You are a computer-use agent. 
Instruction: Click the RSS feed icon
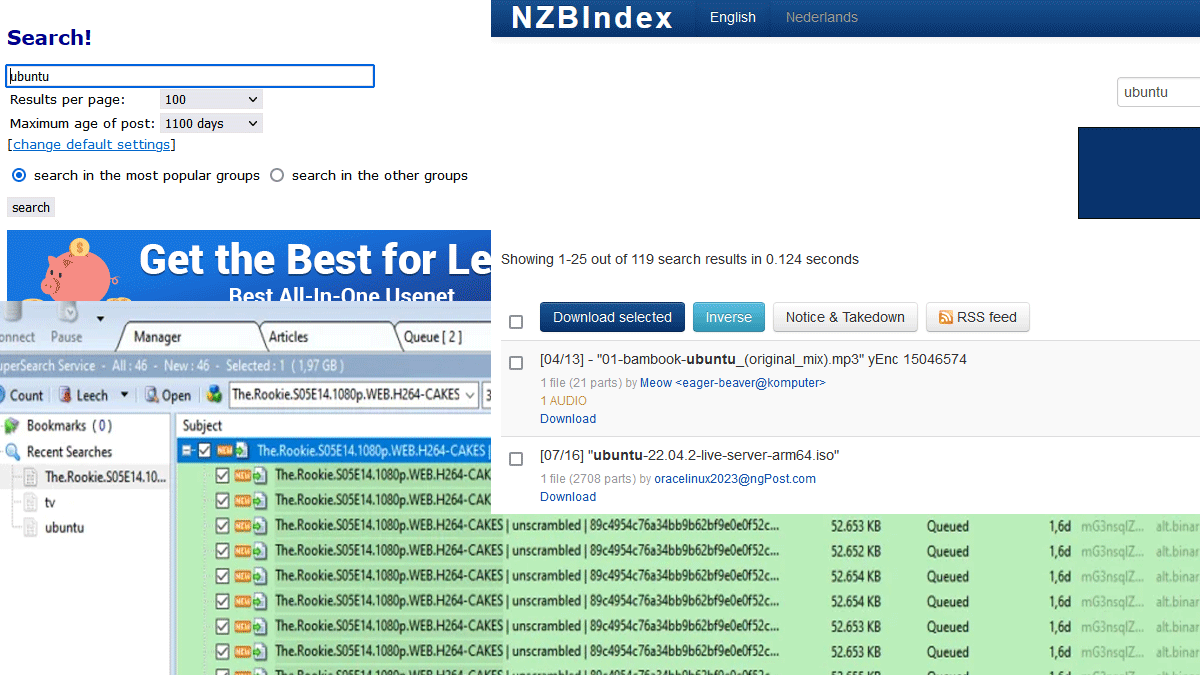(x=945, y=318)
